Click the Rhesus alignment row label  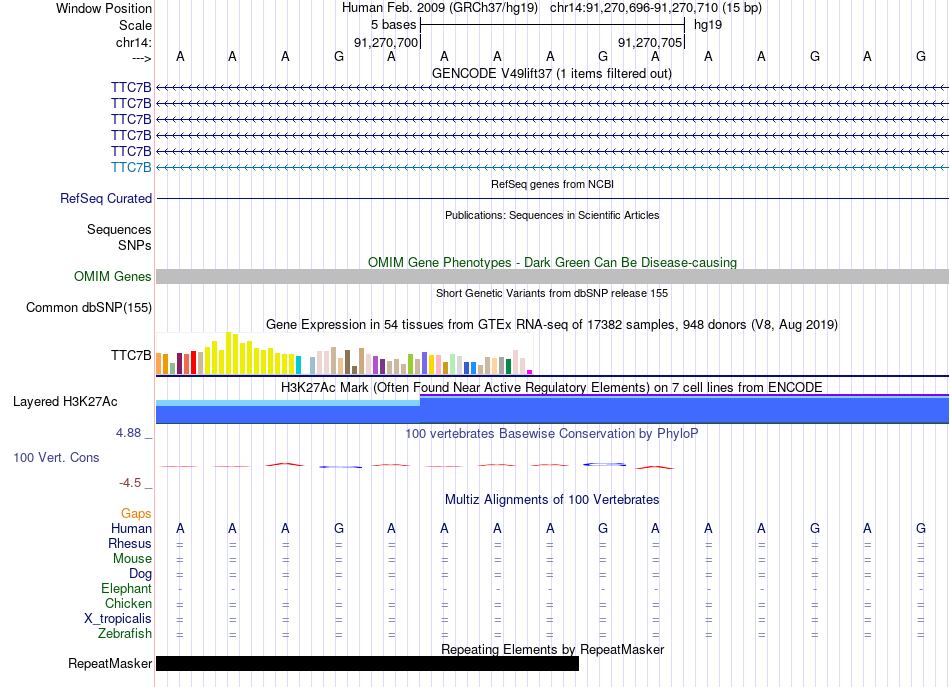click(x=130, y=543)
